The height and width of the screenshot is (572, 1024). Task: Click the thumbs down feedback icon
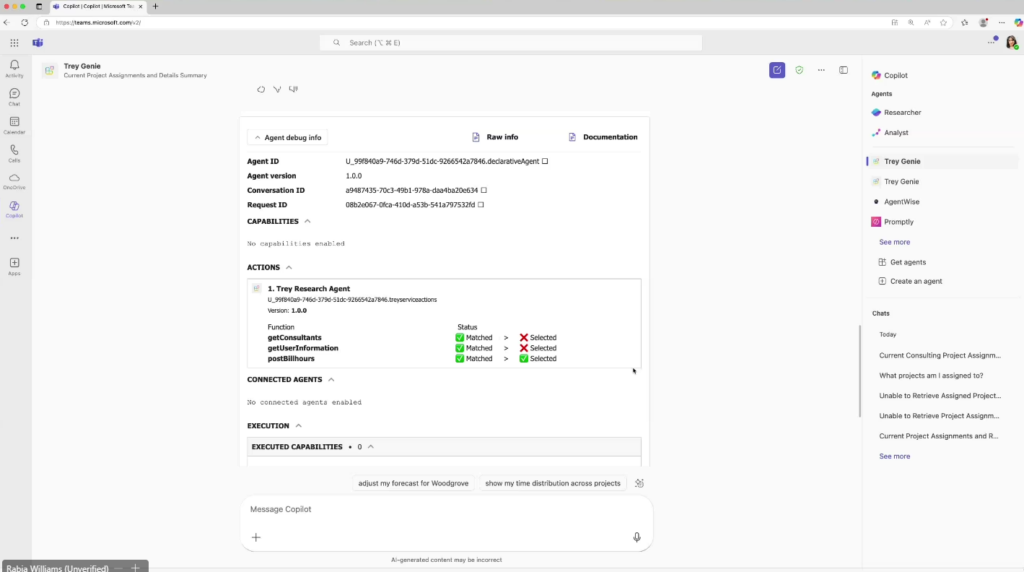[293, 89]
